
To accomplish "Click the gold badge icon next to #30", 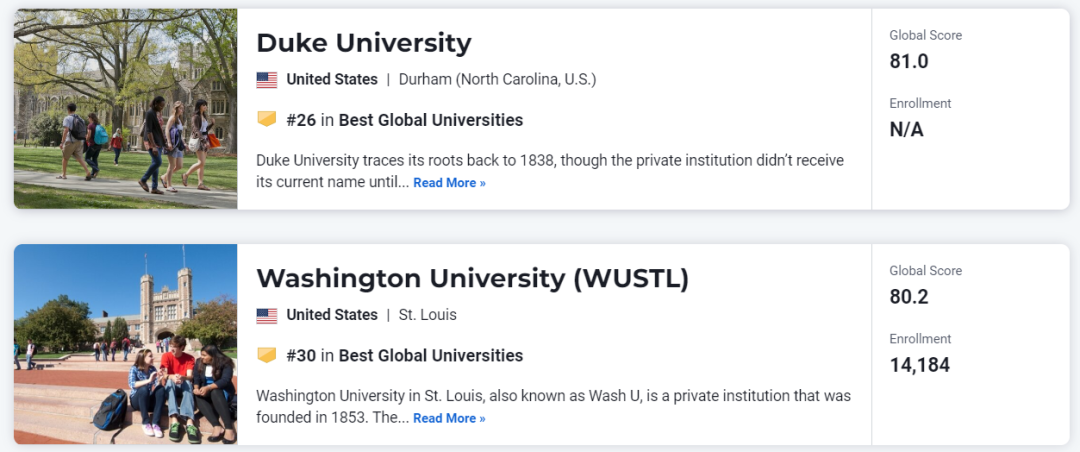I will pos(267,356).
